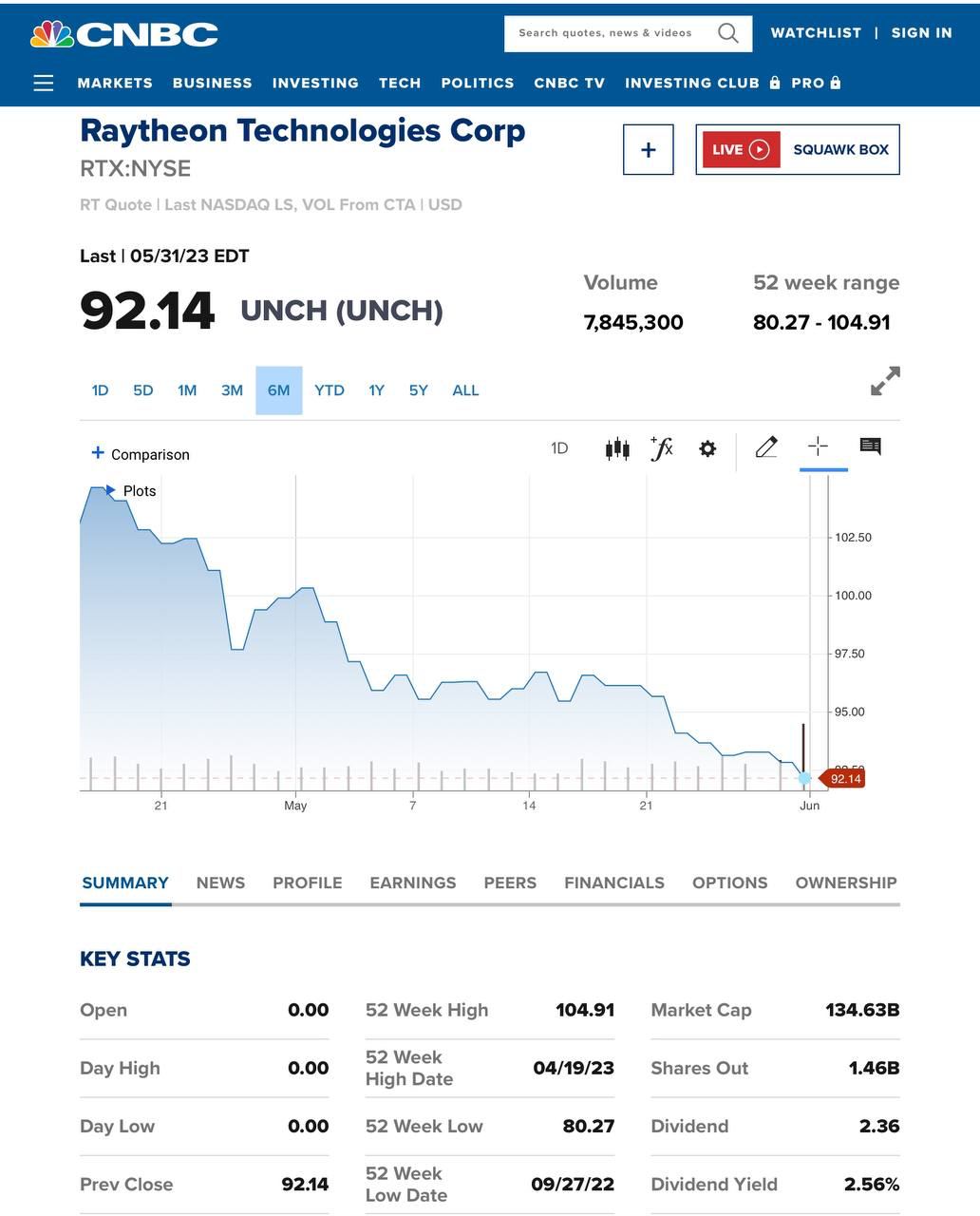The image size is (980, 1216).
Task: Click the Dividend Yield value 2.56%
Action: pyautogui.click(x=872, y=1184)
